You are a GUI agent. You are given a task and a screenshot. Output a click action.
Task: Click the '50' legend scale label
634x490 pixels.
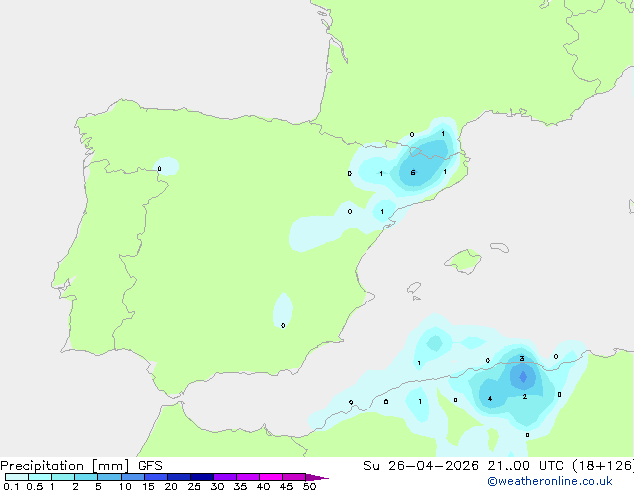click(x=309, y=486)
